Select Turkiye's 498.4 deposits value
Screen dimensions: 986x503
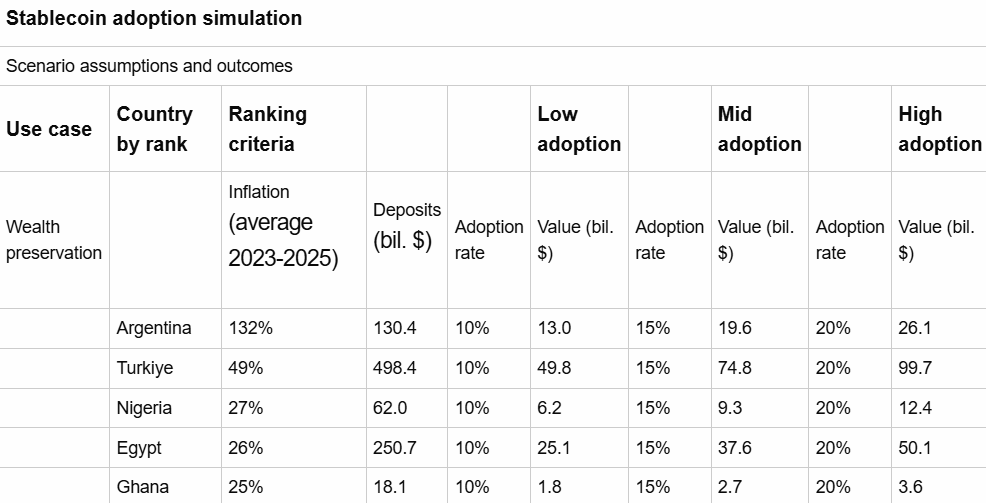(395, 368)
